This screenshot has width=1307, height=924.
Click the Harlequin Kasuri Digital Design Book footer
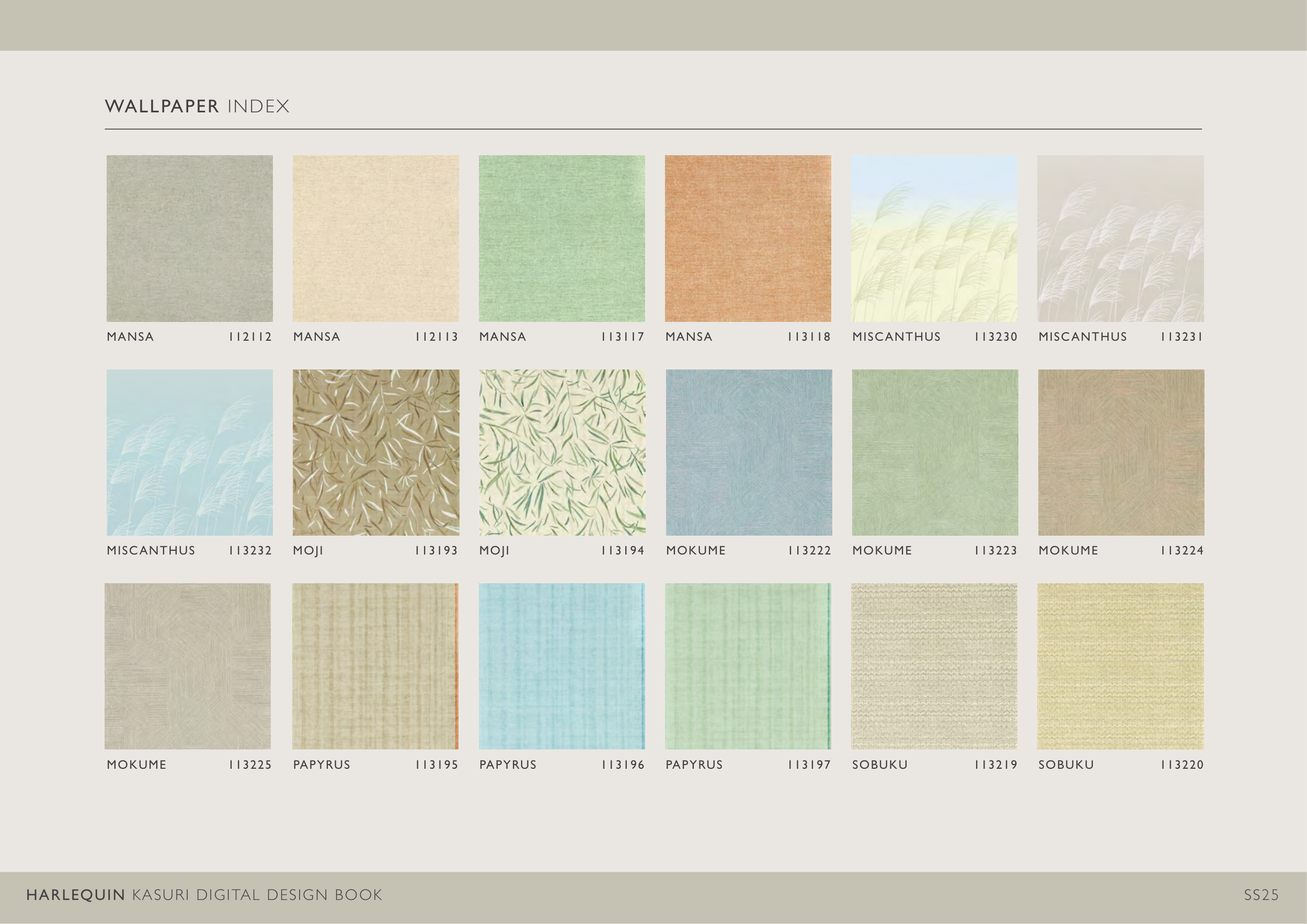[204, 895]
